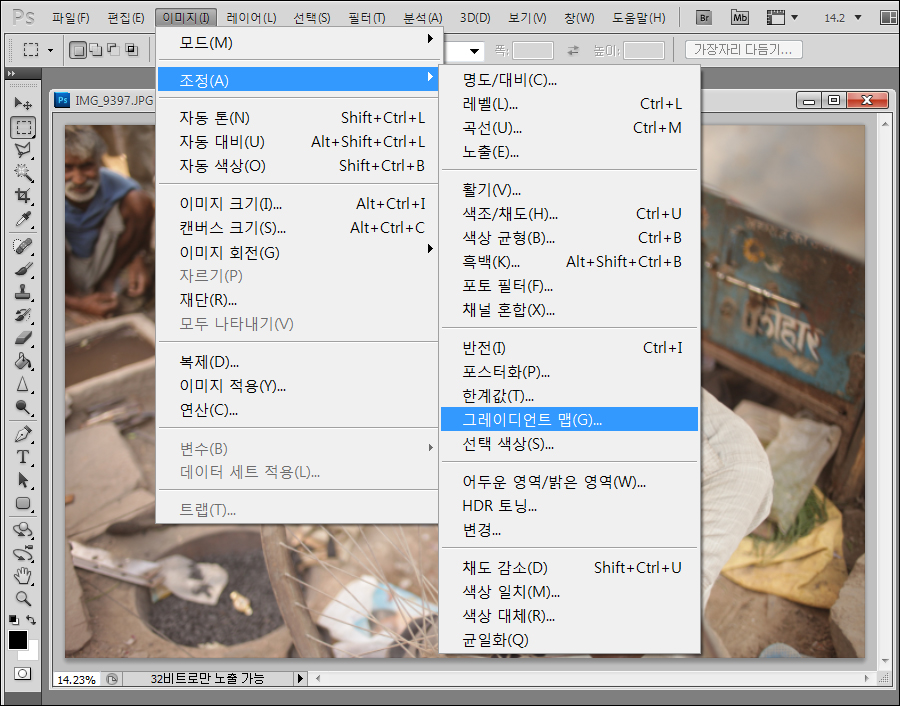Select the Path Selection tool

(x=23, y=480)
